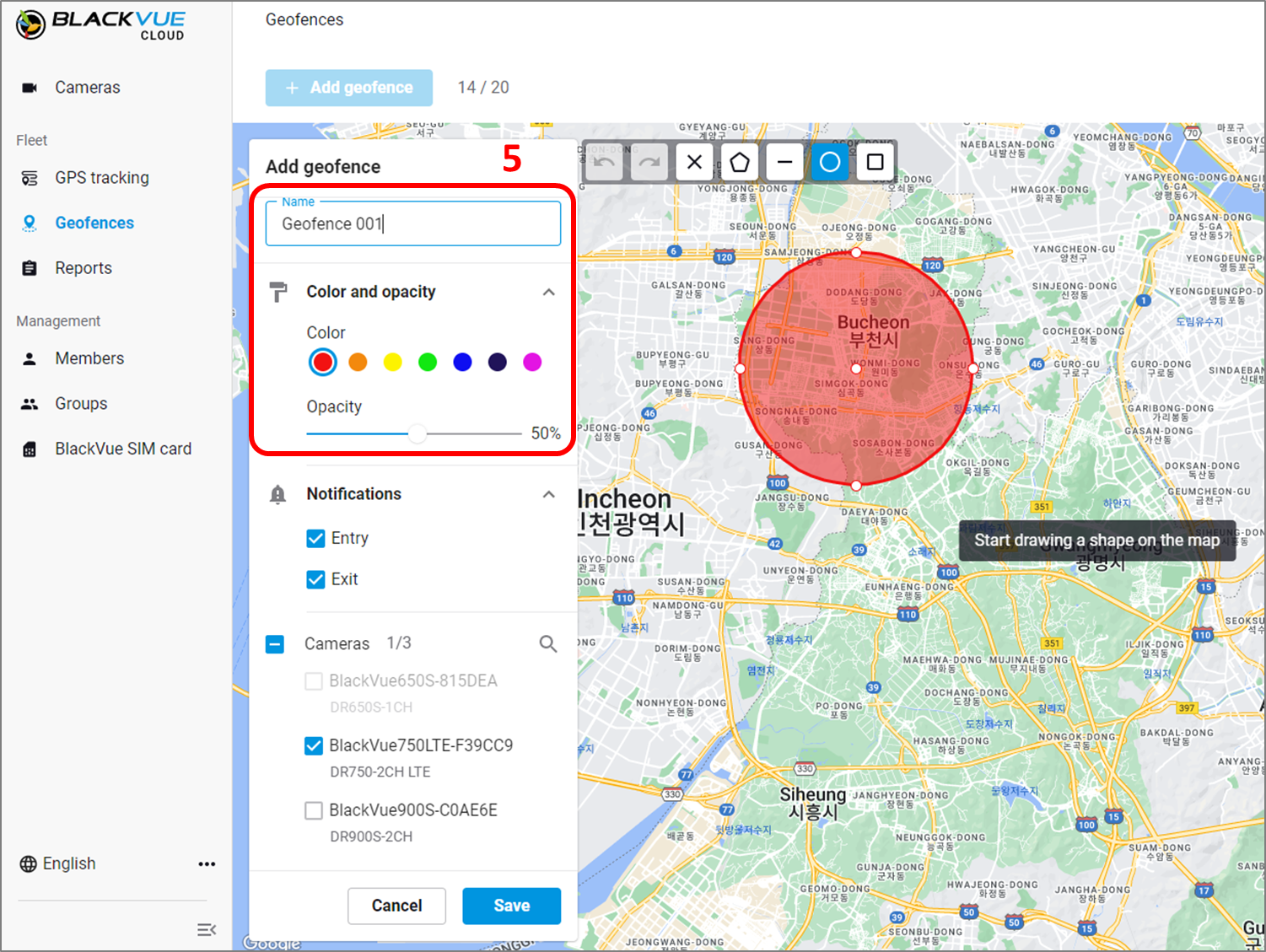1266x952 pixels.
Task: Click the DR900S-2CH model text
Action: click(371, 836)
